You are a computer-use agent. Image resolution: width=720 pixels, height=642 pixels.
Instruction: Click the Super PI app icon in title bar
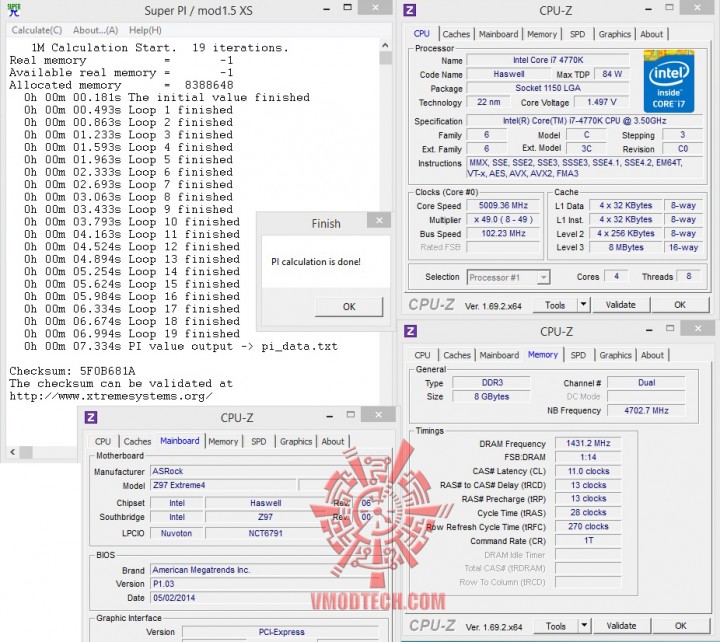click(14, 10)
